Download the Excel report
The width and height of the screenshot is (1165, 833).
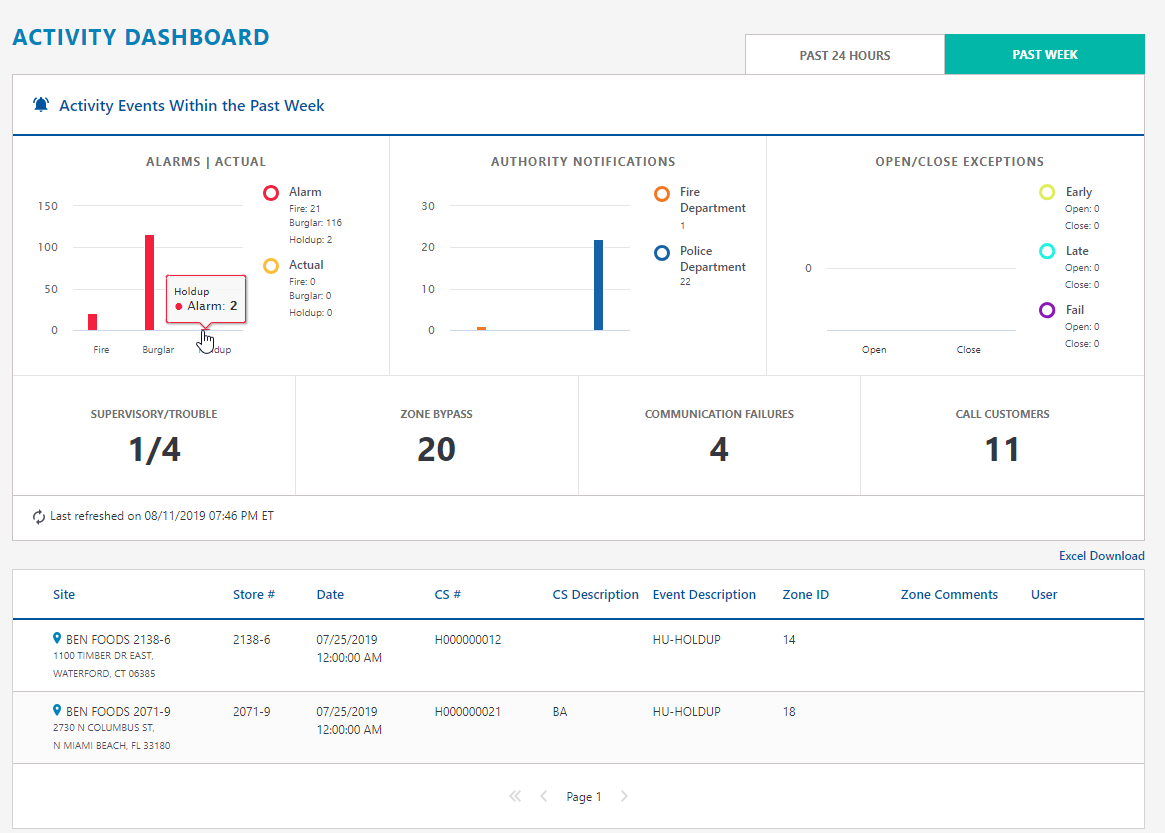pos(1101,556)
